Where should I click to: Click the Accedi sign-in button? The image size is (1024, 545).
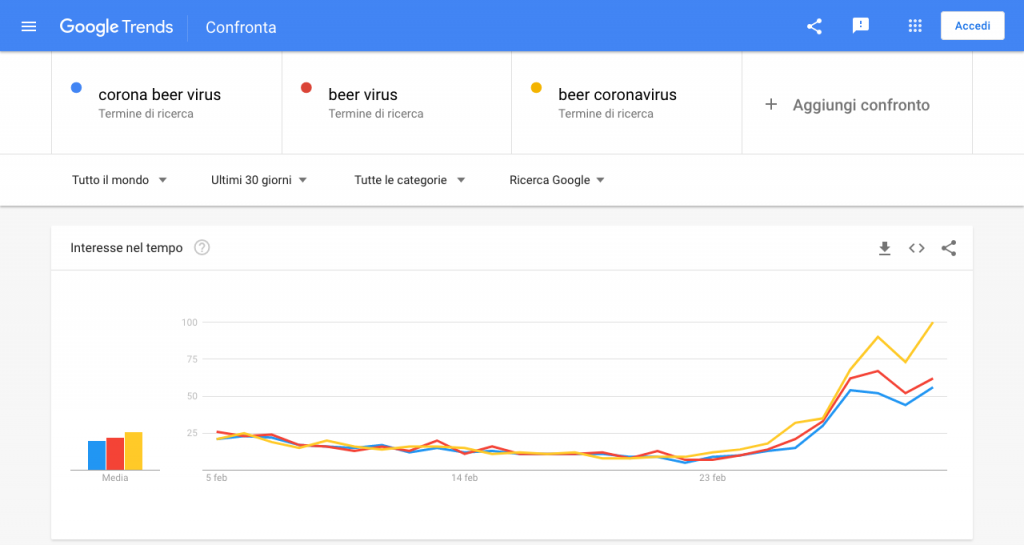coord(972,26)
